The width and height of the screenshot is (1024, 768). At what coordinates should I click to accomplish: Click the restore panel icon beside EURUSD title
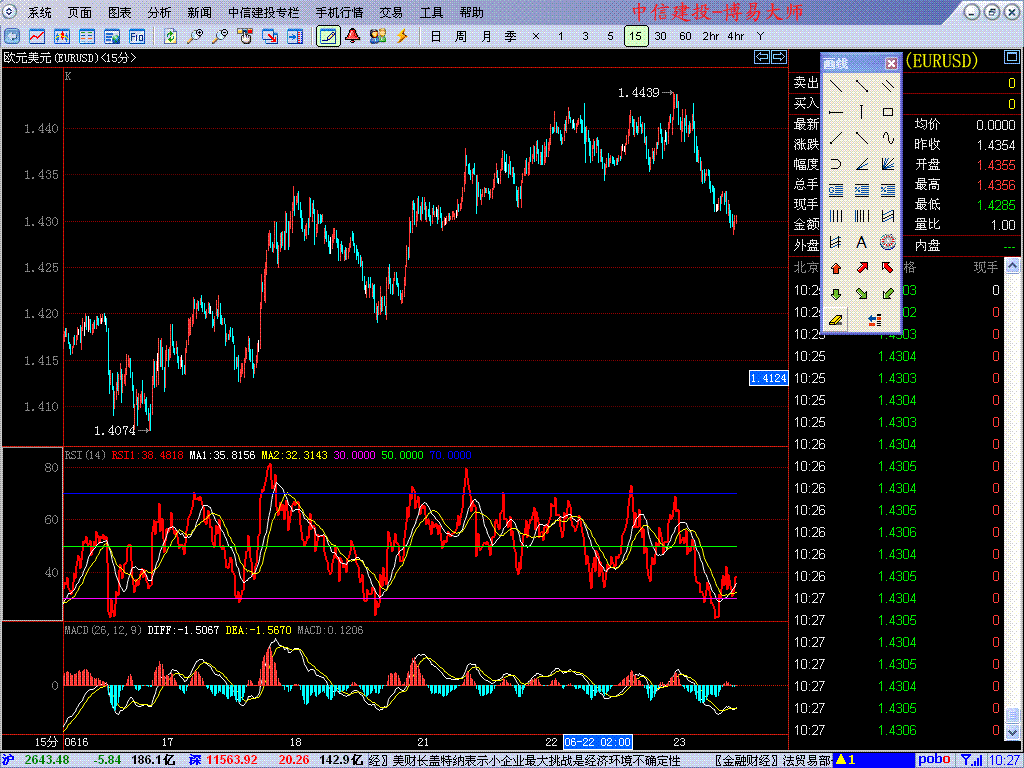click(1012, 58)
